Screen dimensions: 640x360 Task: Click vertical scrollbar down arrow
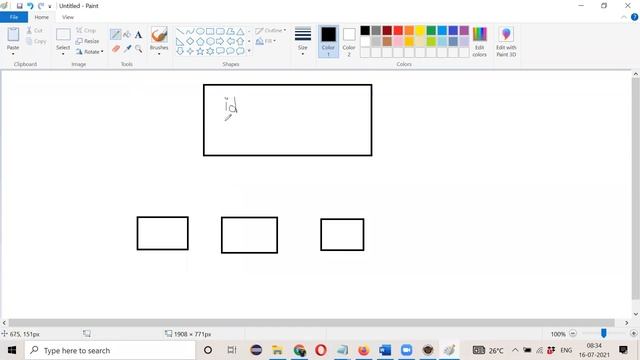[x=636, y=314]
